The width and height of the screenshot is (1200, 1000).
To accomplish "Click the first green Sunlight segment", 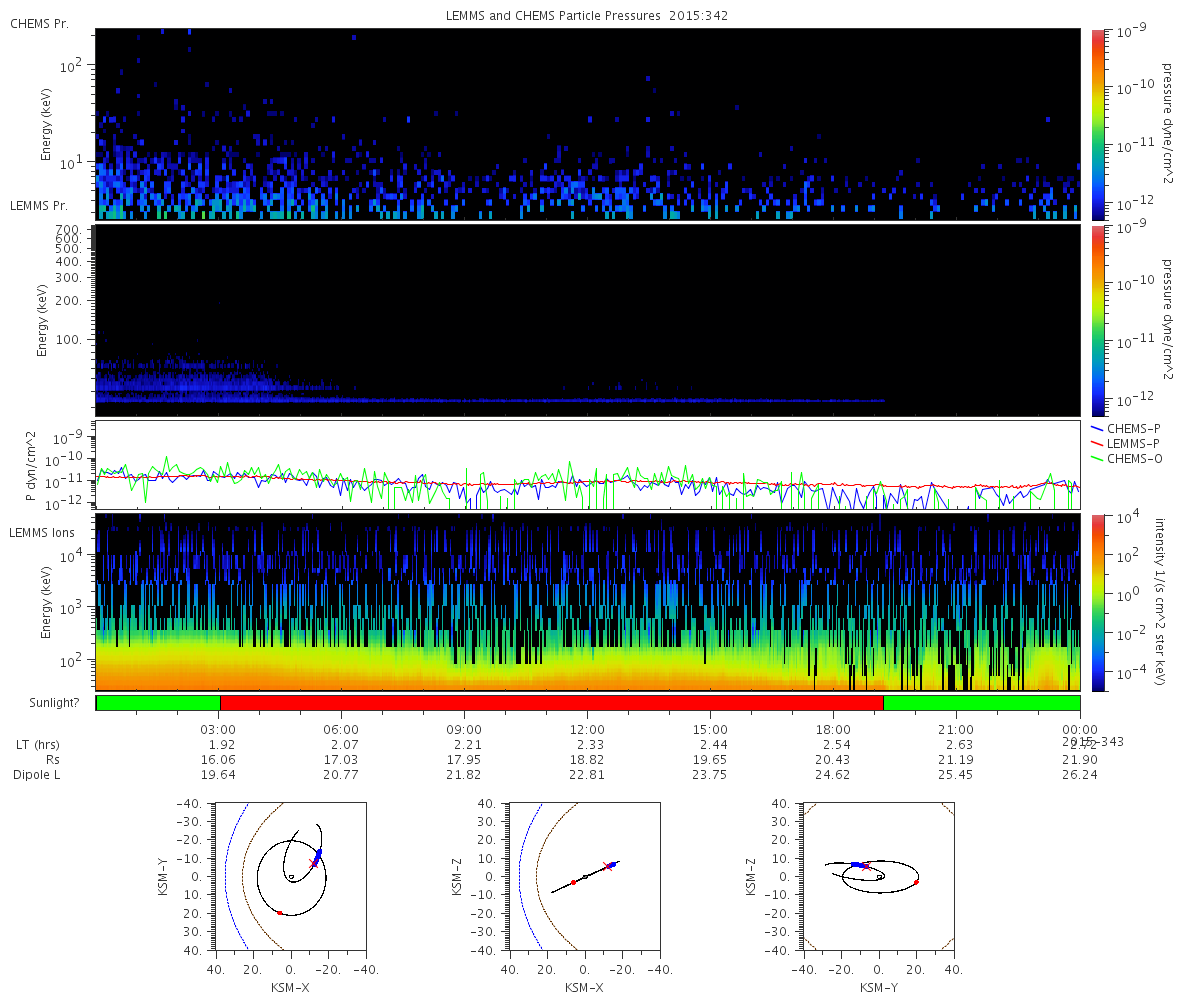I will 158,702.
